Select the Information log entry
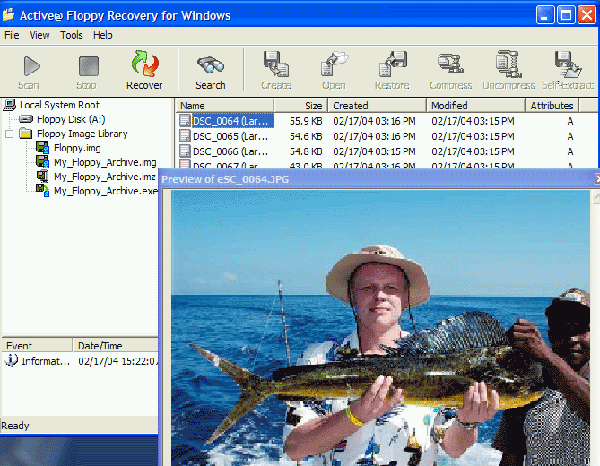The width and height of the screenshot is (600, 466). coord(80,361)
